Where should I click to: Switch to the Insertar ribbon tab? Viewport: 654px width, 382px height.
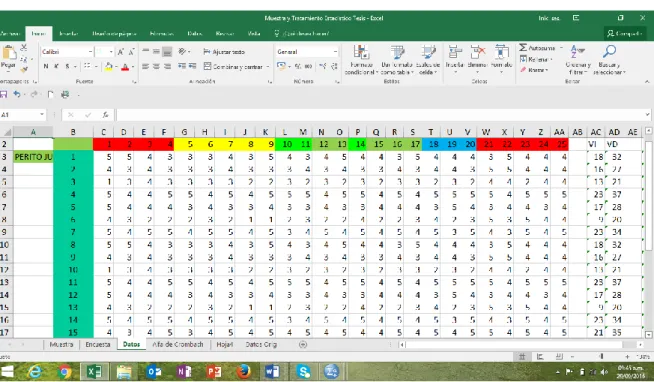coord(68,34)
